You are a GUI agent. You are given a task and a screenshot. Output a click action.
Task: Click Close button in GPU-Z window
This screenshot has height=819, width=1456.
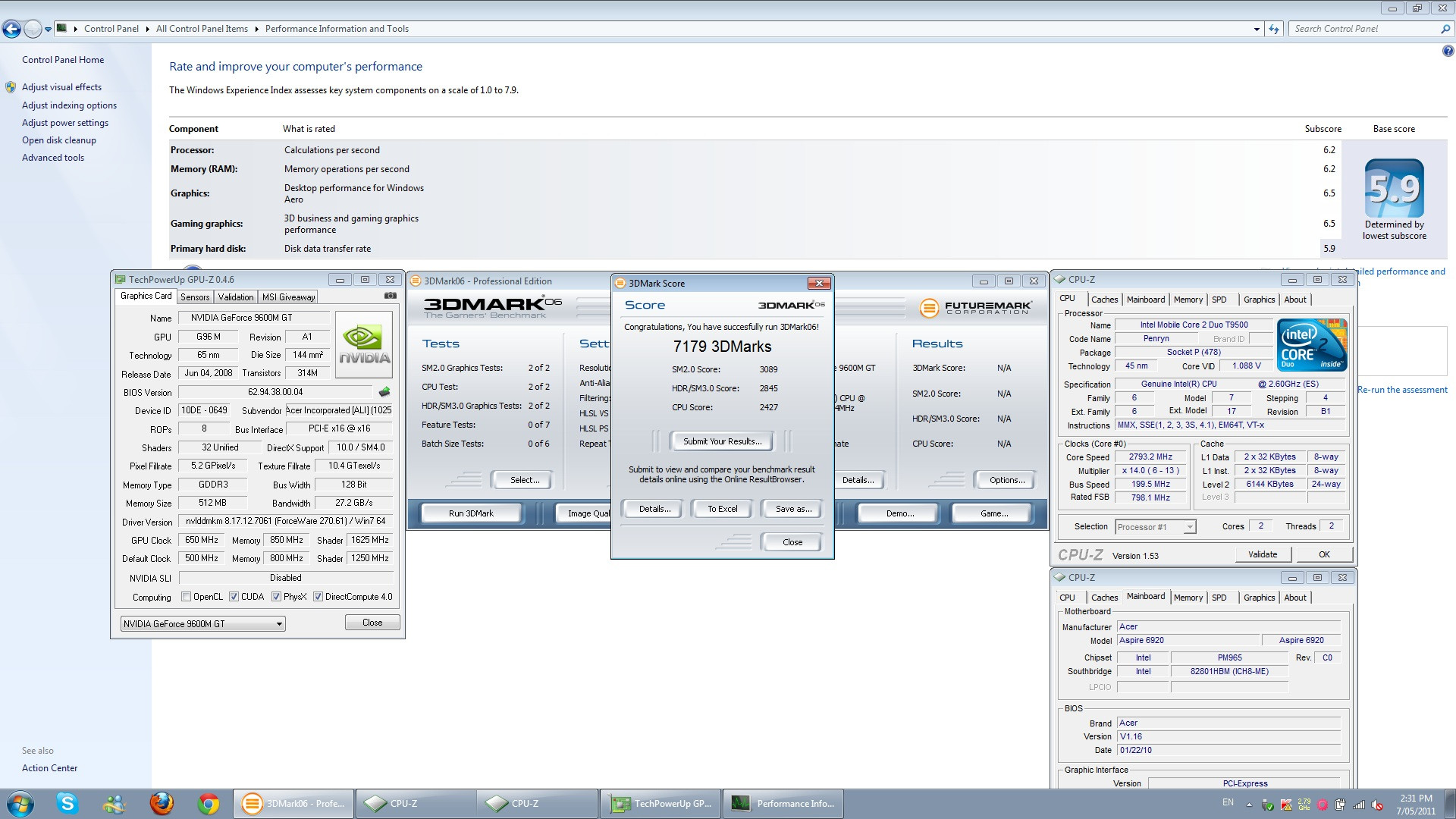[x=372, y=623]
